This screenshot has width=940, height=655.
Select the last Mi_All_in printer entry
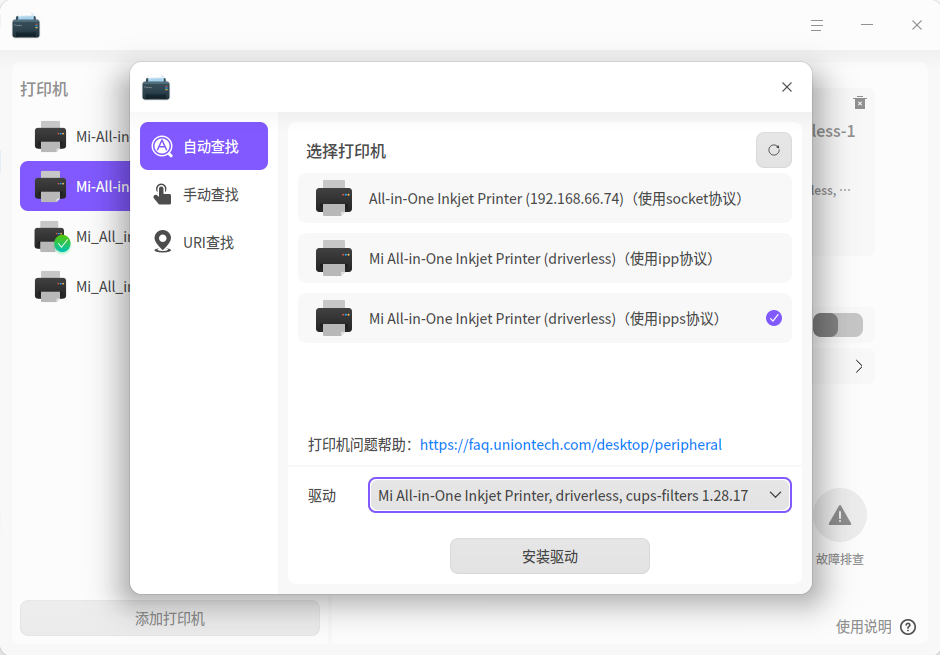76,286
